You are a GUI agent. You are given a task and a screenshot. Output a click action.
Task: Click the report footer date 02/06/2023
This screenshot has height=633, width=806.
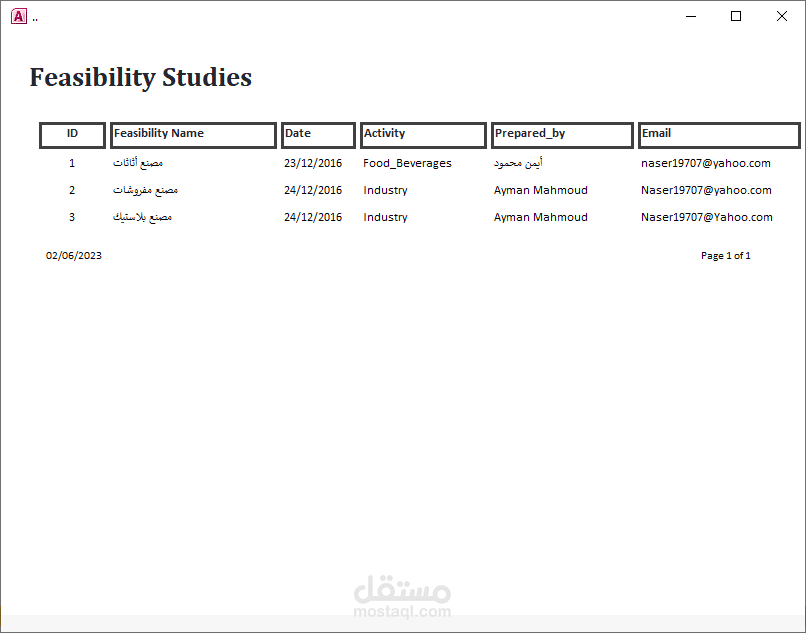point(74,256)
